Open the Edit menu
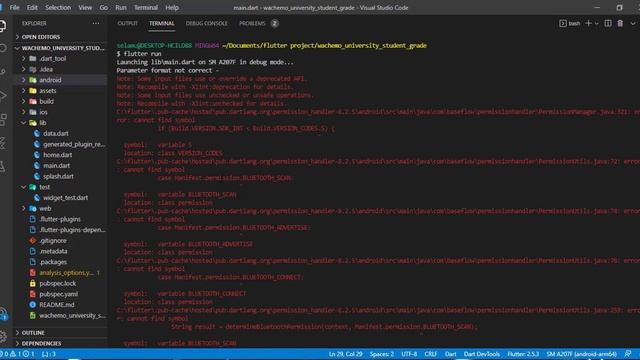 pos(32,7)
